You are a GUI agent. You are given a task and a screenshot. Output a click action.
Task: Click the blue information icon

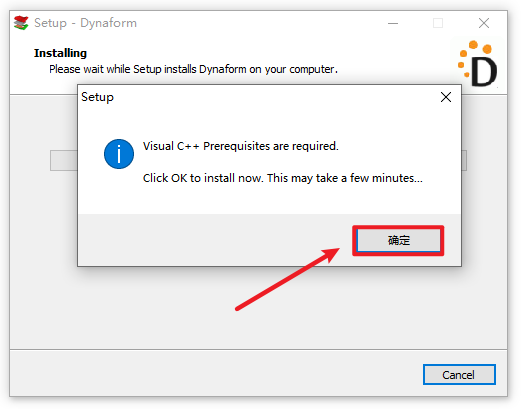(120, 155)
